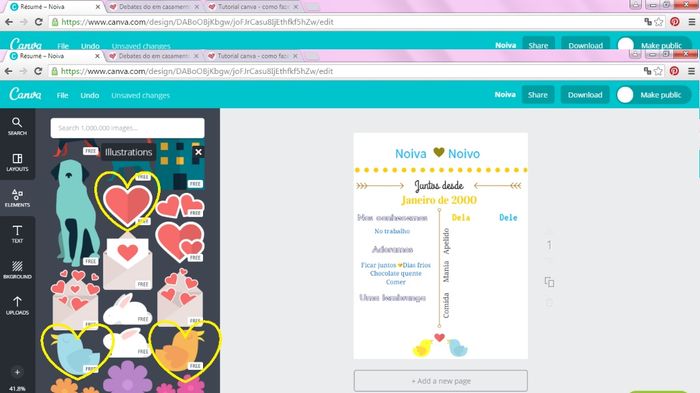Open the Background panel

coord(17,270)
